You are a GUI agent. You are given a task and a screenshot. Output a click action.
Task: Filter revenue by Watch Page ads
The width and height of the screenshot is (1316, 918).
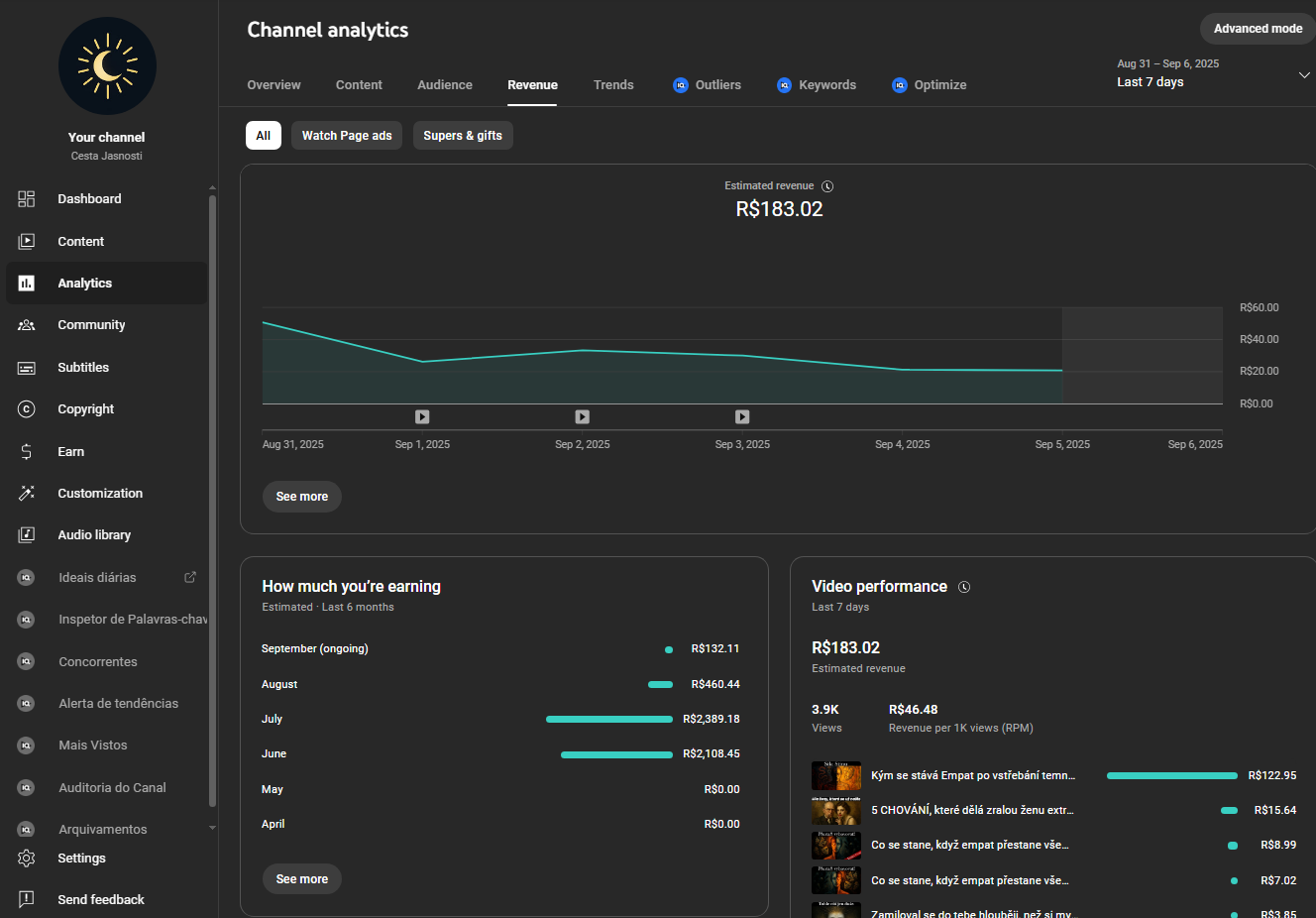coord(347,136)
